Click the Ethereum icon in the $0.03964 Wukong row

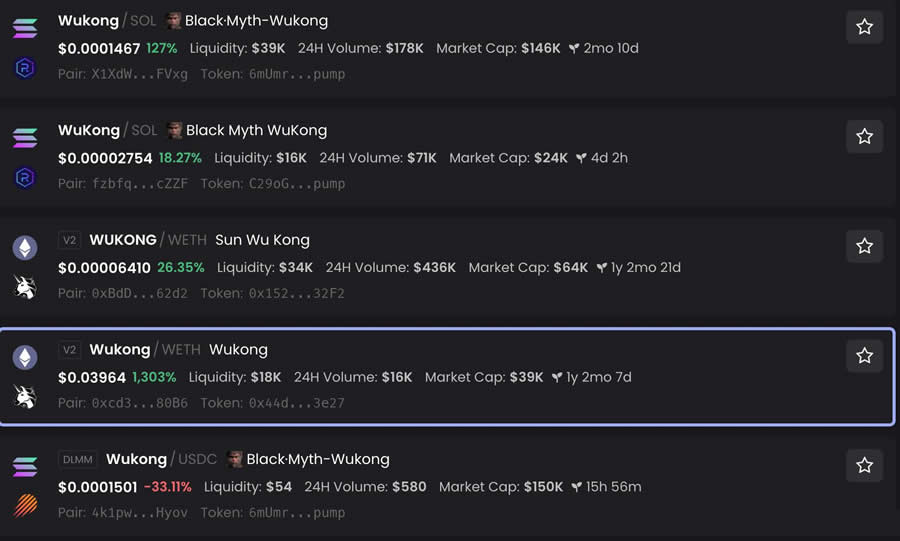pos(25,357)
